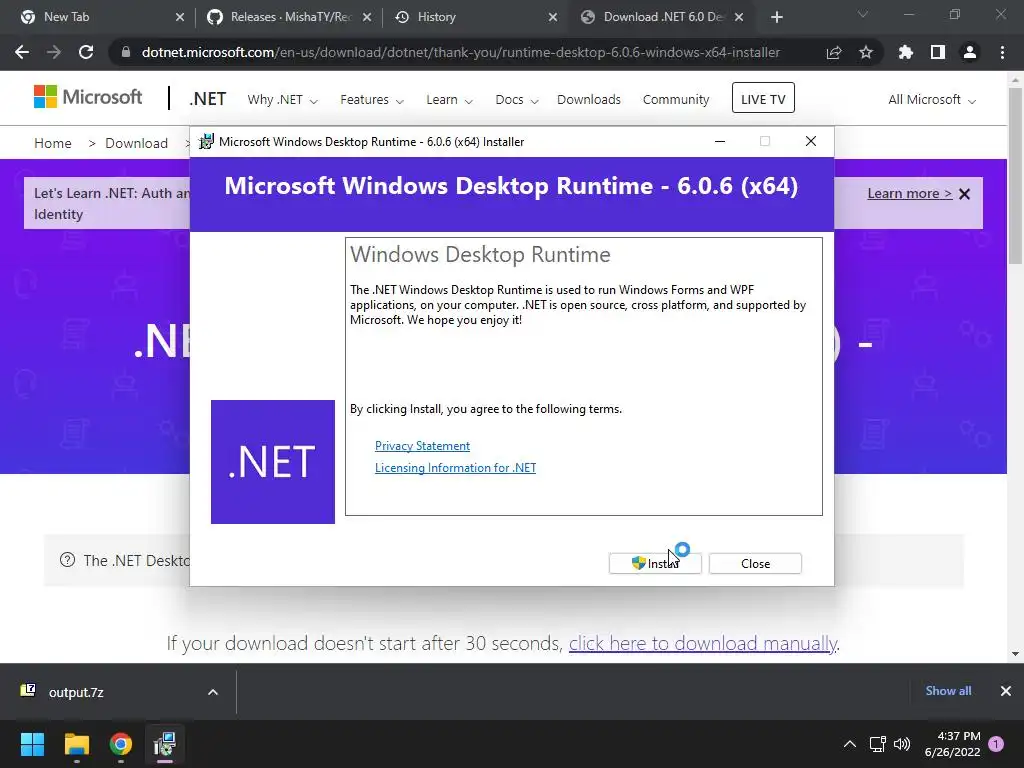Click the .NET site title link

click(208, 99)
